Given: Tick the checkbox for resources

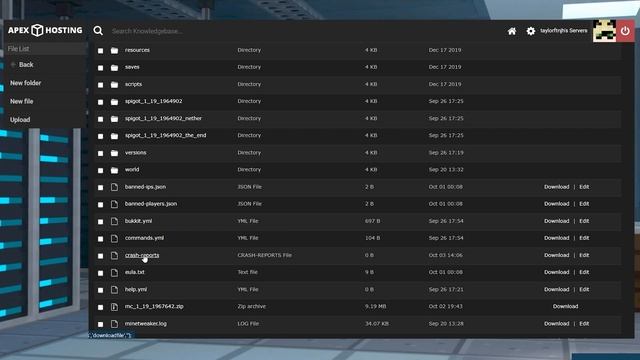Looking at the screenshot, I should 100,51.
